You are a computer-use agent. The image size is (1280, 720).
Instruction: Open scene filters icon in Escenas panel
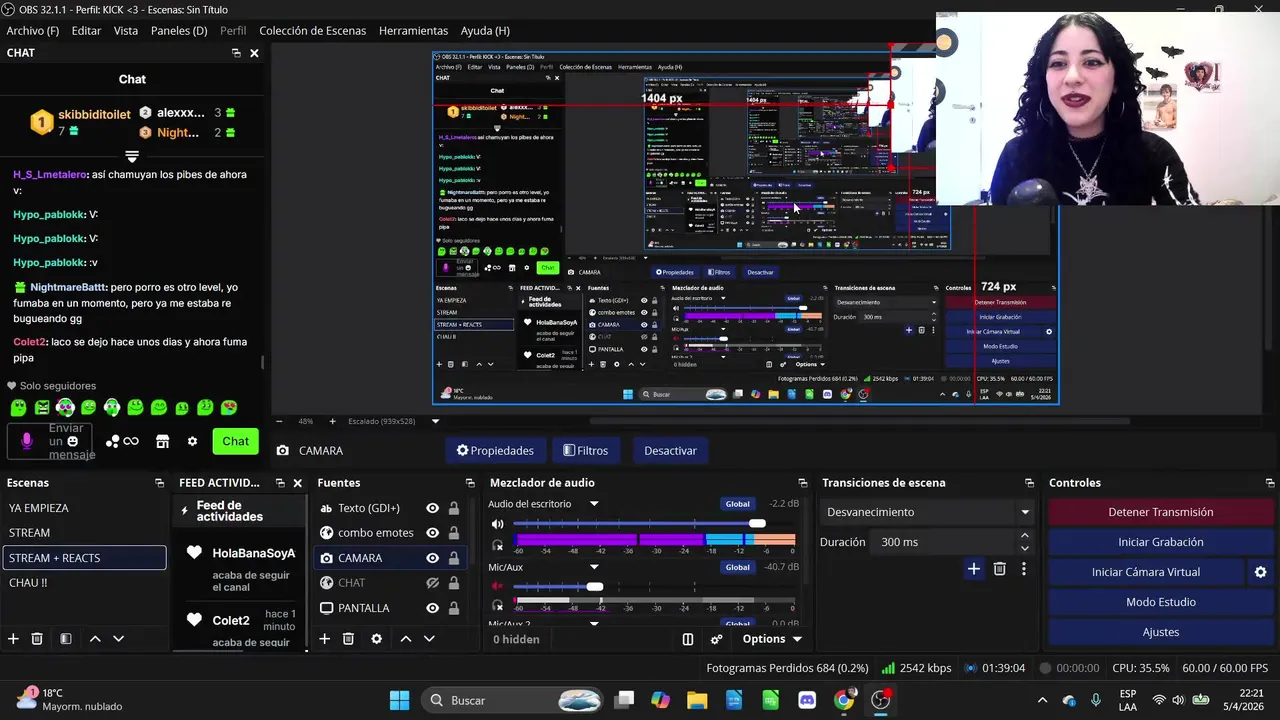[x=65, y=639]
